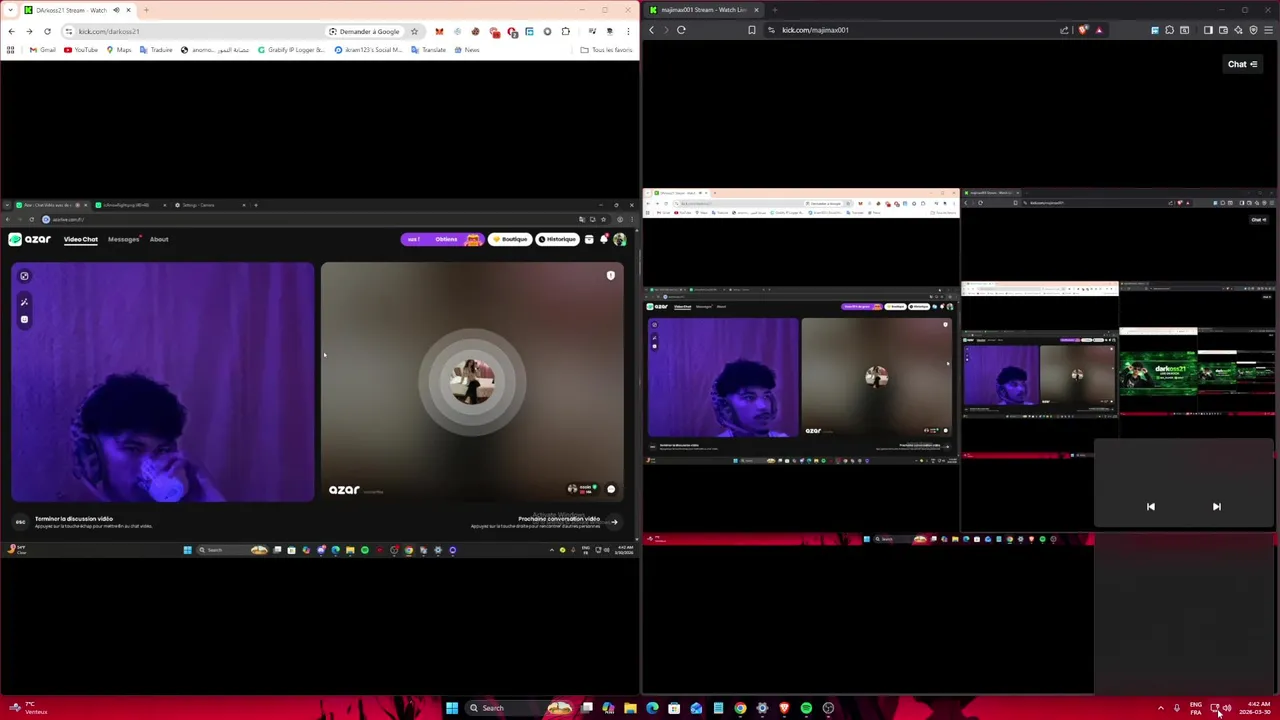Open Chrome's media control button

(592, 31)
